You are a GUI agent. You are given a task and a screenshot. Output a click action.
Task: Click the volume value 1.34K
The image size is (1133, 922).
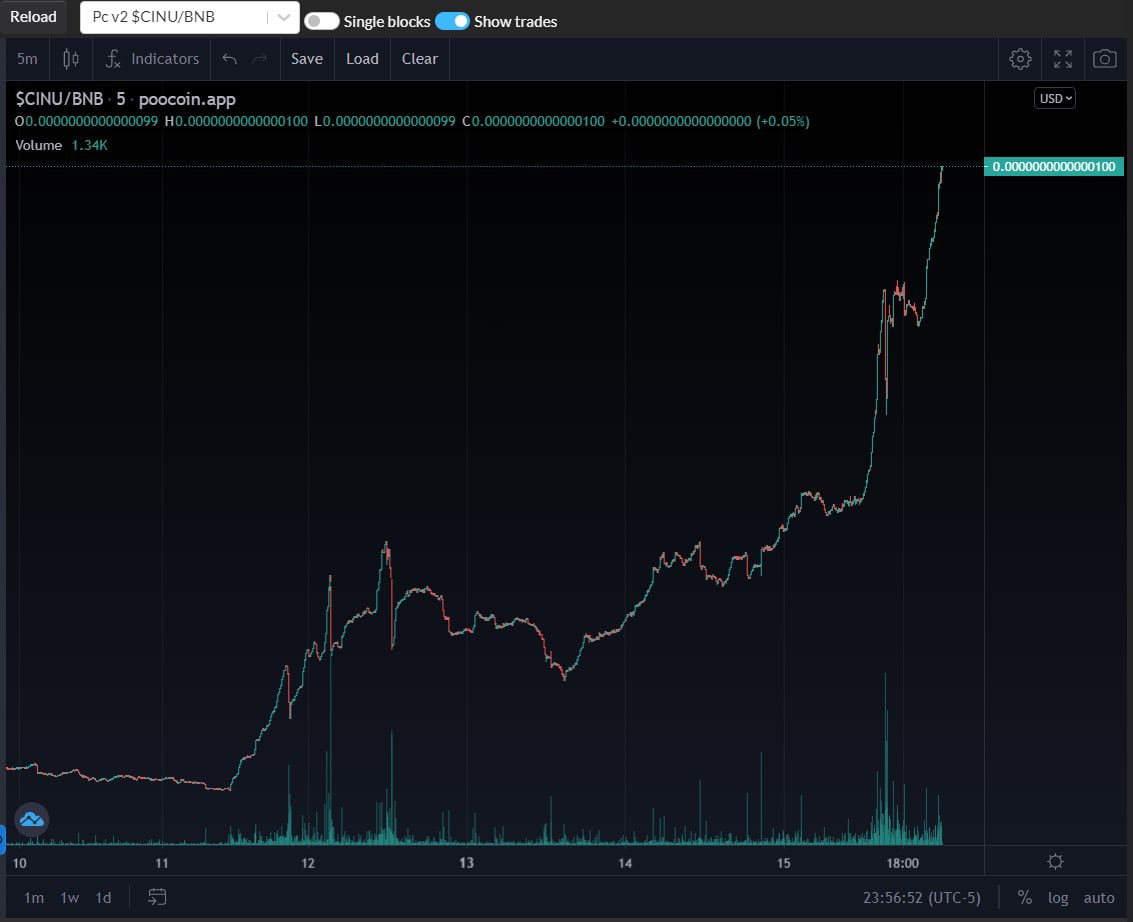[x=90, y=145]
